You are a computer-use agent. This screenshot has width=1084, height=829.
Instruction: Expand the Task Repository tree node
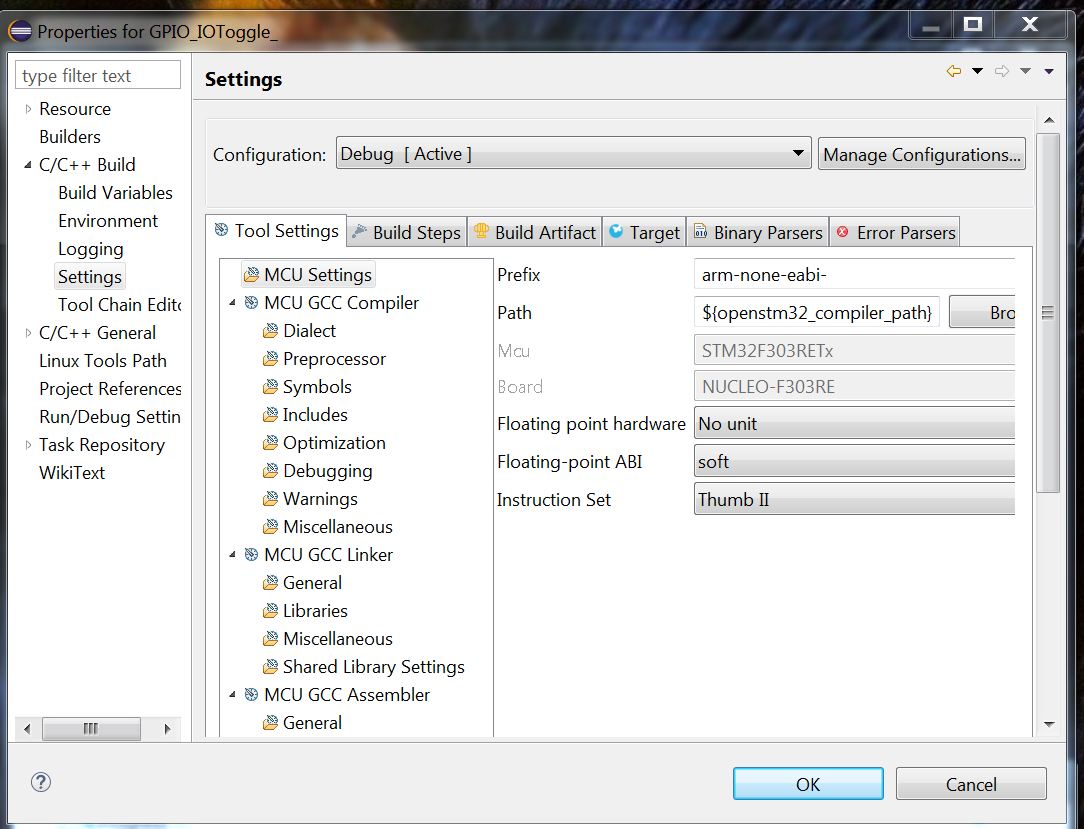(28, 445)
